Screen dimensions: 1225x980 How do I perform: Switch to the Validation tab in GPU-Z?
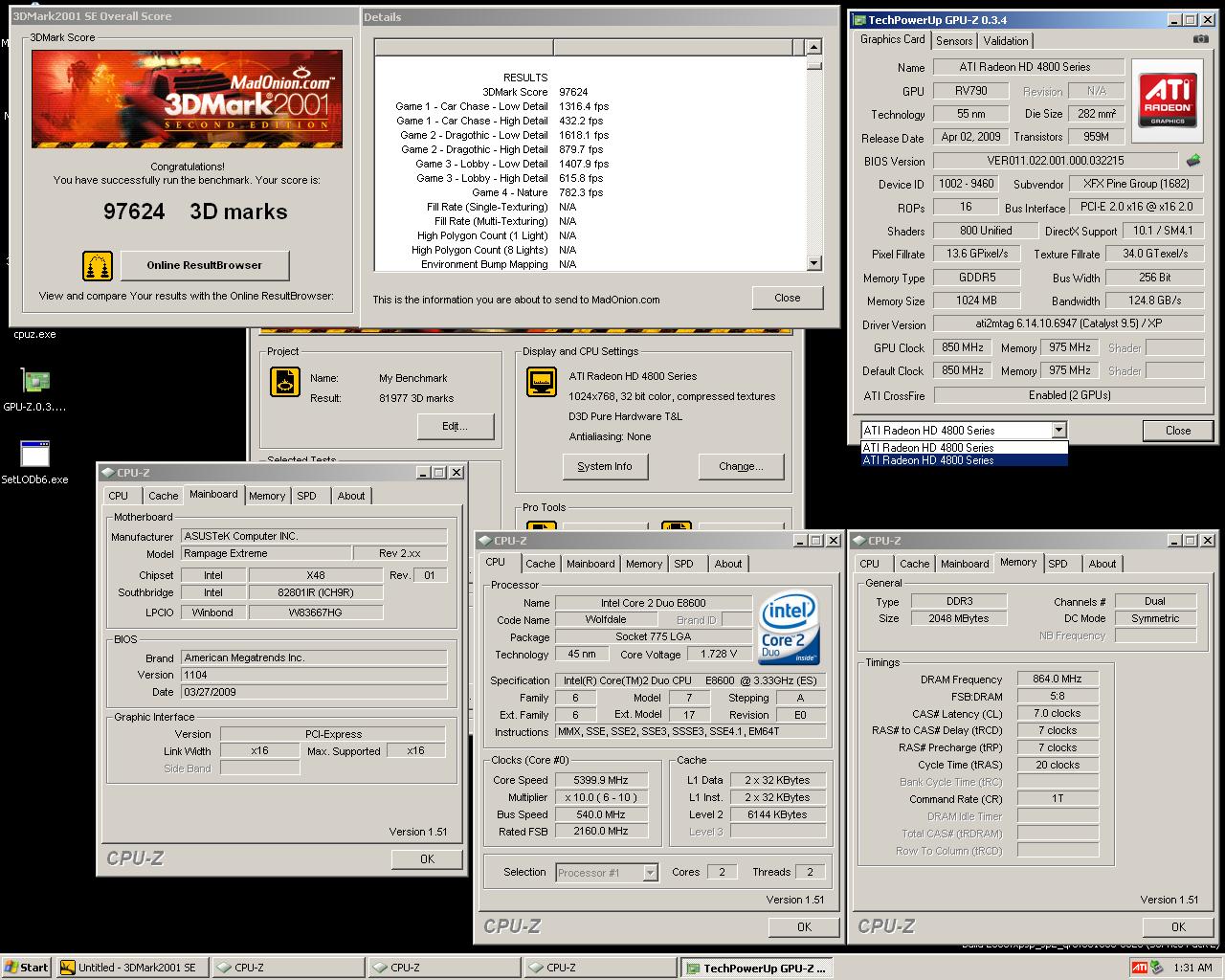coord(1006,40)
